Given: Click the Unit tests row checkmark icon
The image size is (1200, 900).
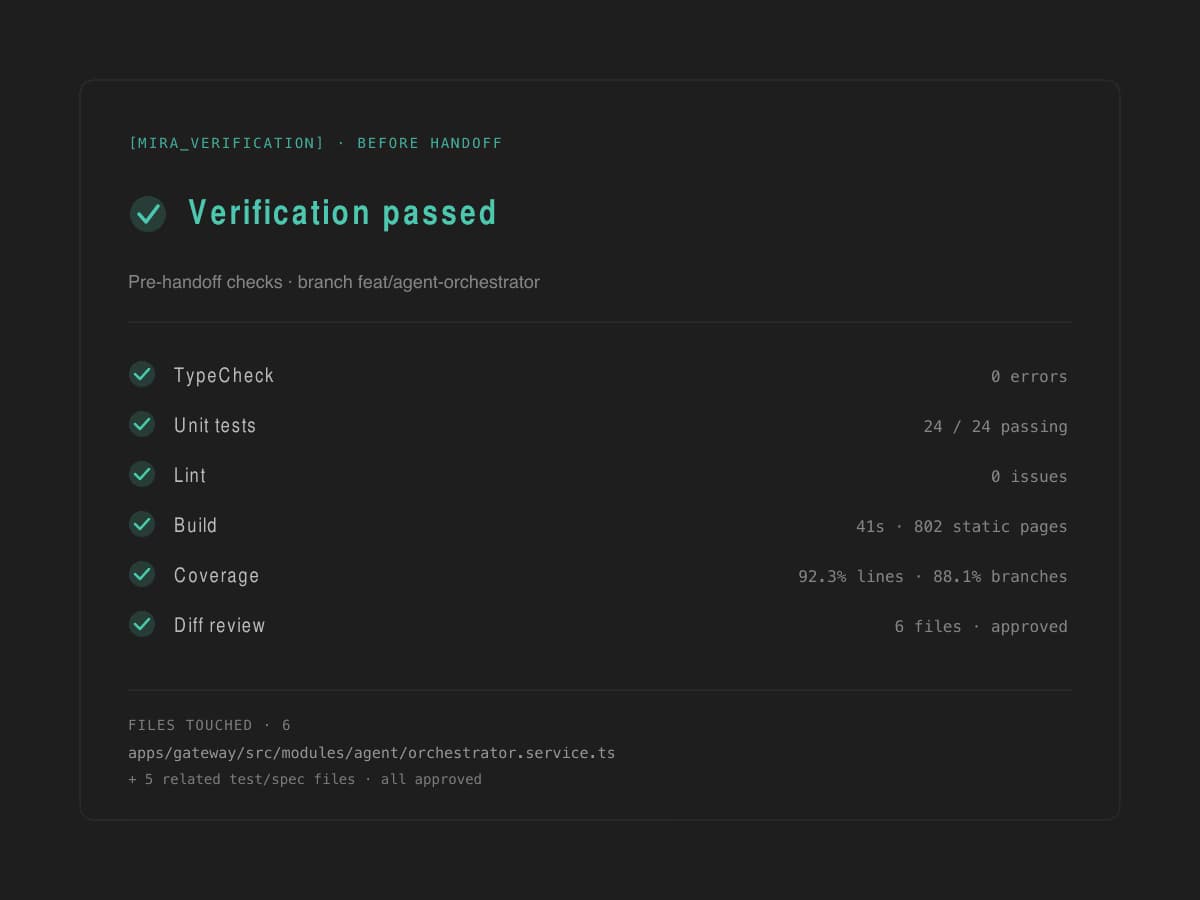Looking at the screenshot, I should (142, 424).
